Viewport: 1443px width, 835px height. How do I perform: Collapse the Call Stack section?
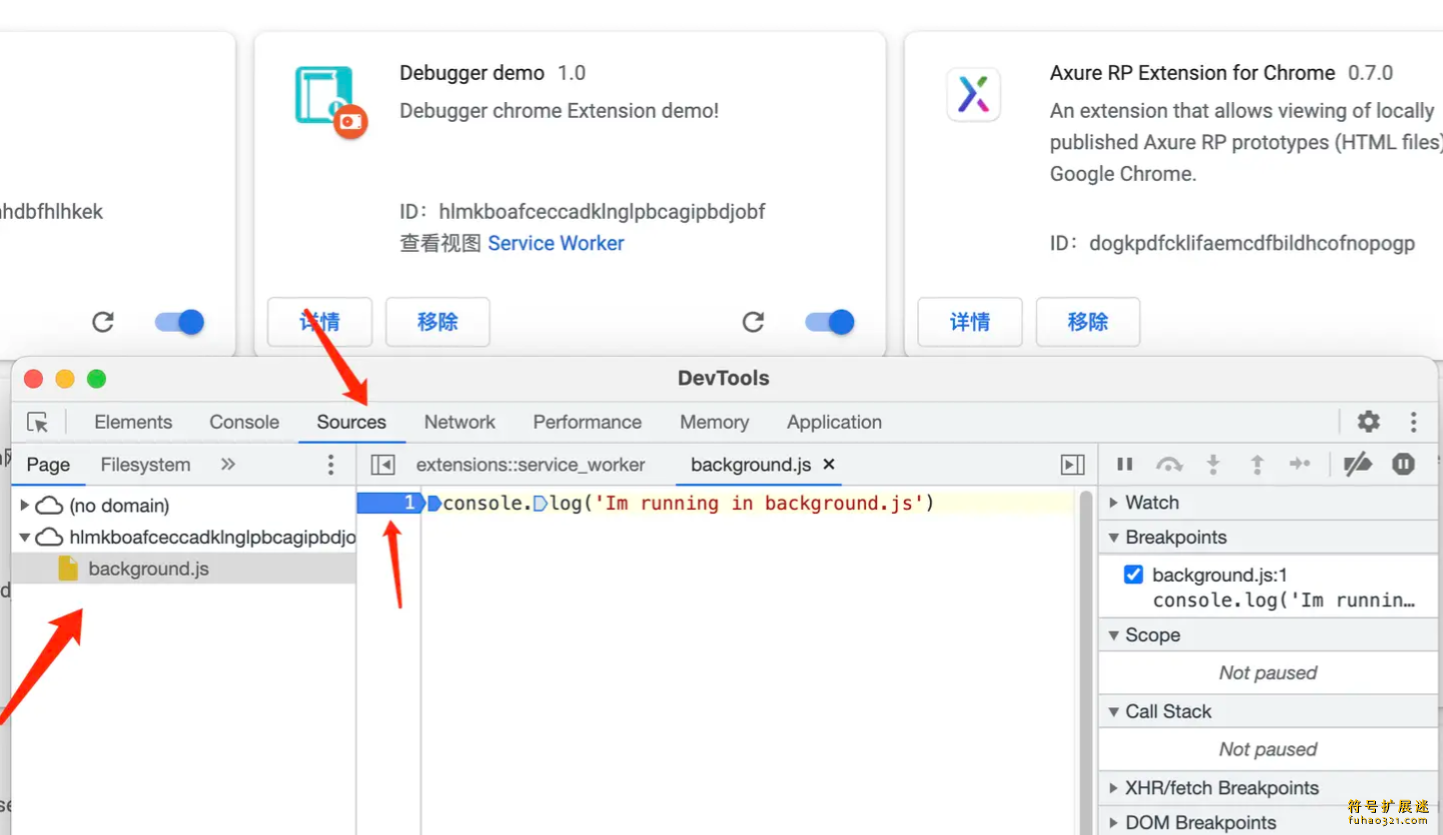(x=1113, y=712)
